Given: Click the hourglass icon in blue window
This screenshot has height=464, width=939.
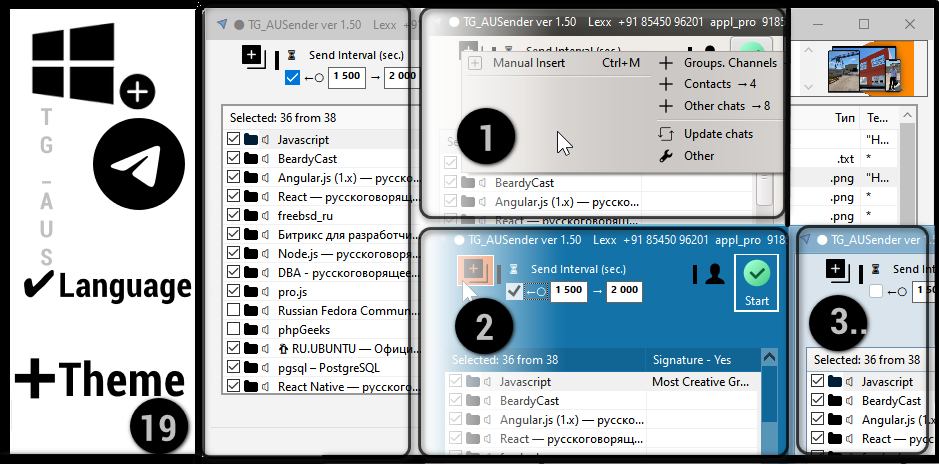Looking at the screenshot, I should [x=514, y=269].
